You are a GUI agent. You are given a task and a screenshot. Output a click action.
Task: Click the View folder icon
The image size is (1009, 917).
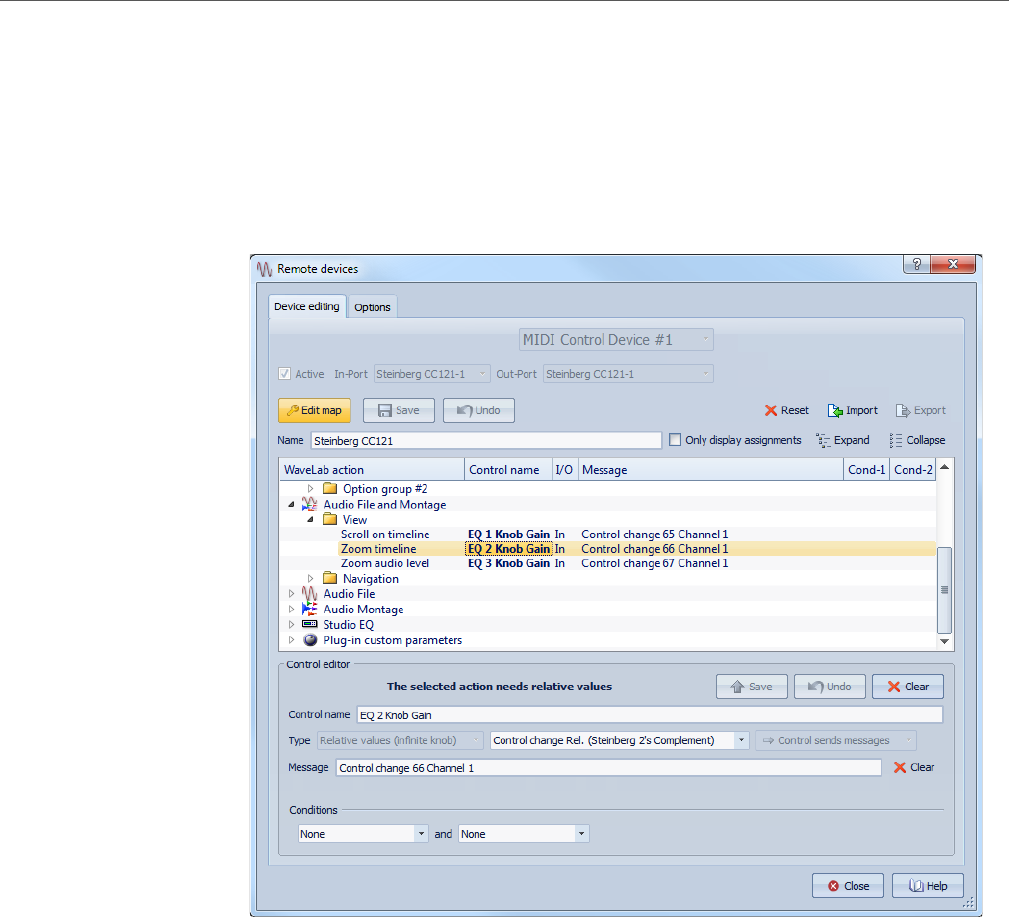tap(329, 519)
